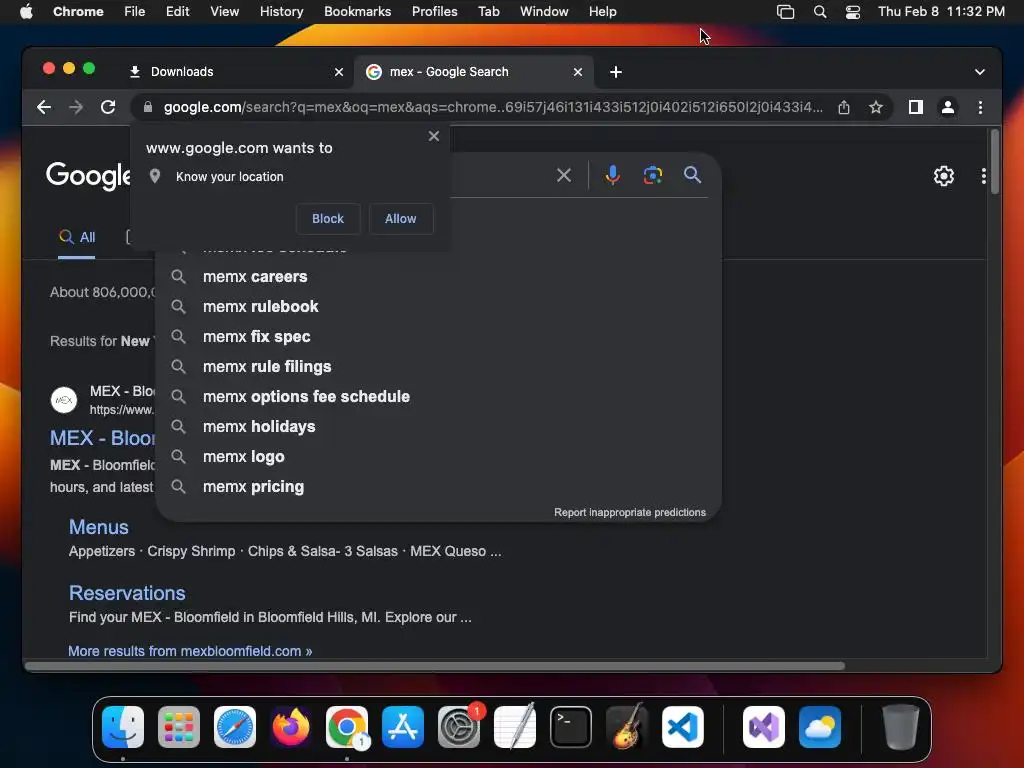Open More results from mexbloomfield.com
This screenshot has height=768, width=1024.
tap(190, 651)
